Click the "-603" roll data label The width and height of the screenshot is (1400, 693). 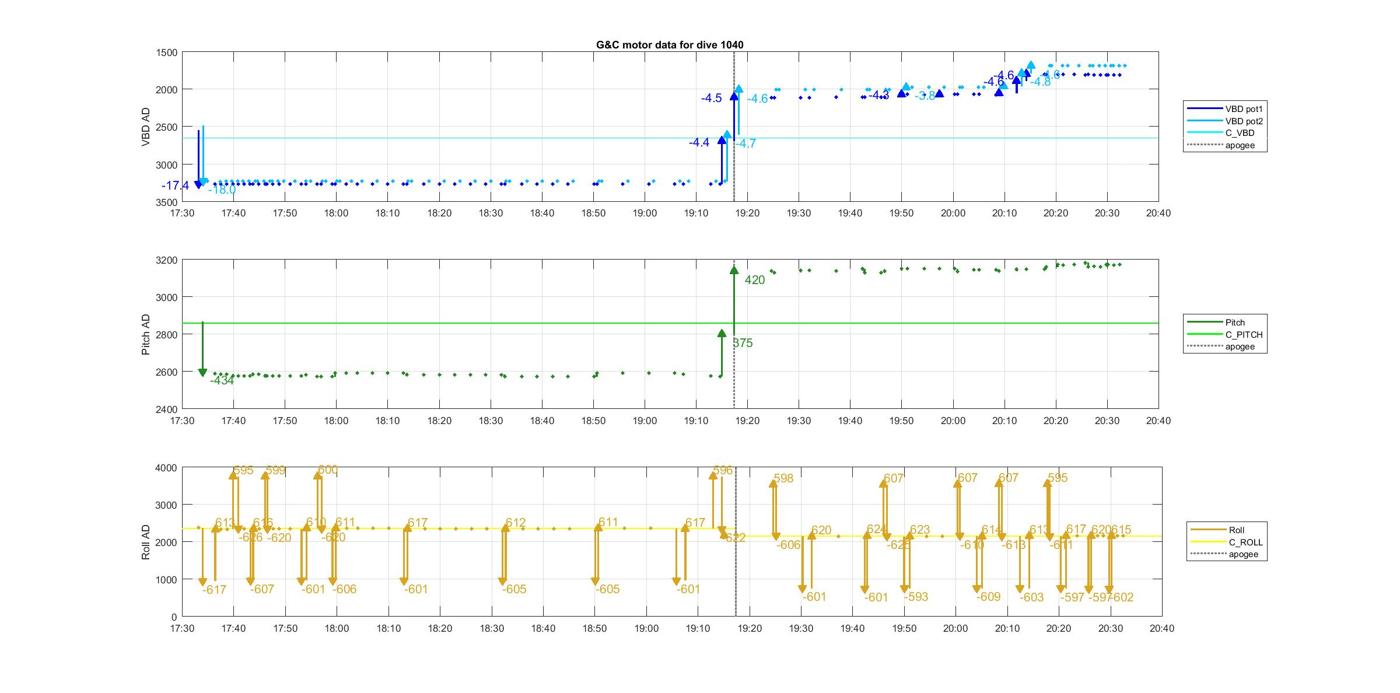pyautogui.click(x=1032, y=598)
